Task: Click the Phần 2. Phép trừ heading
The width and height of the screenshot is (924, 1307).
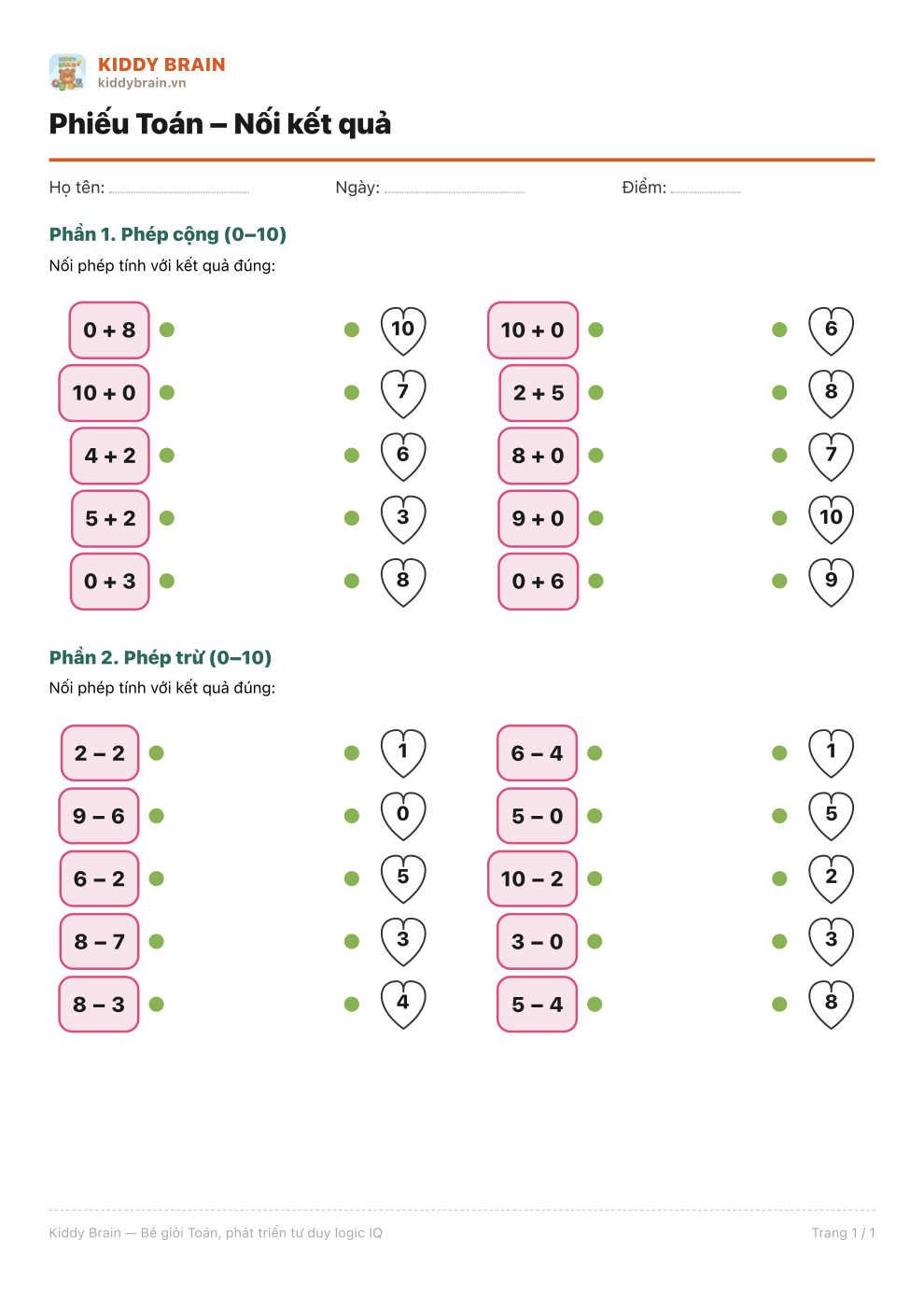Action: (x=161, y=658)
